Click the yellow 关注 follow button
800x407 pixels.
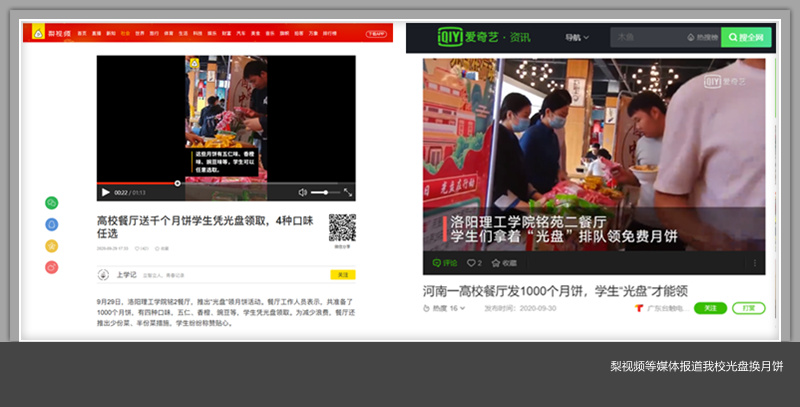coord(342,274)
